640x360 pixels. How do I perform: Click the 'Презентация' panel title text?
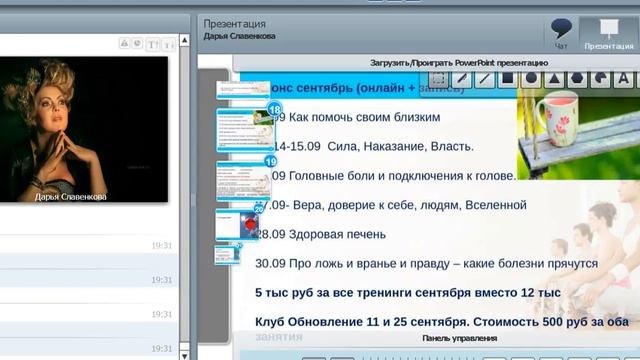pos(235,24)
